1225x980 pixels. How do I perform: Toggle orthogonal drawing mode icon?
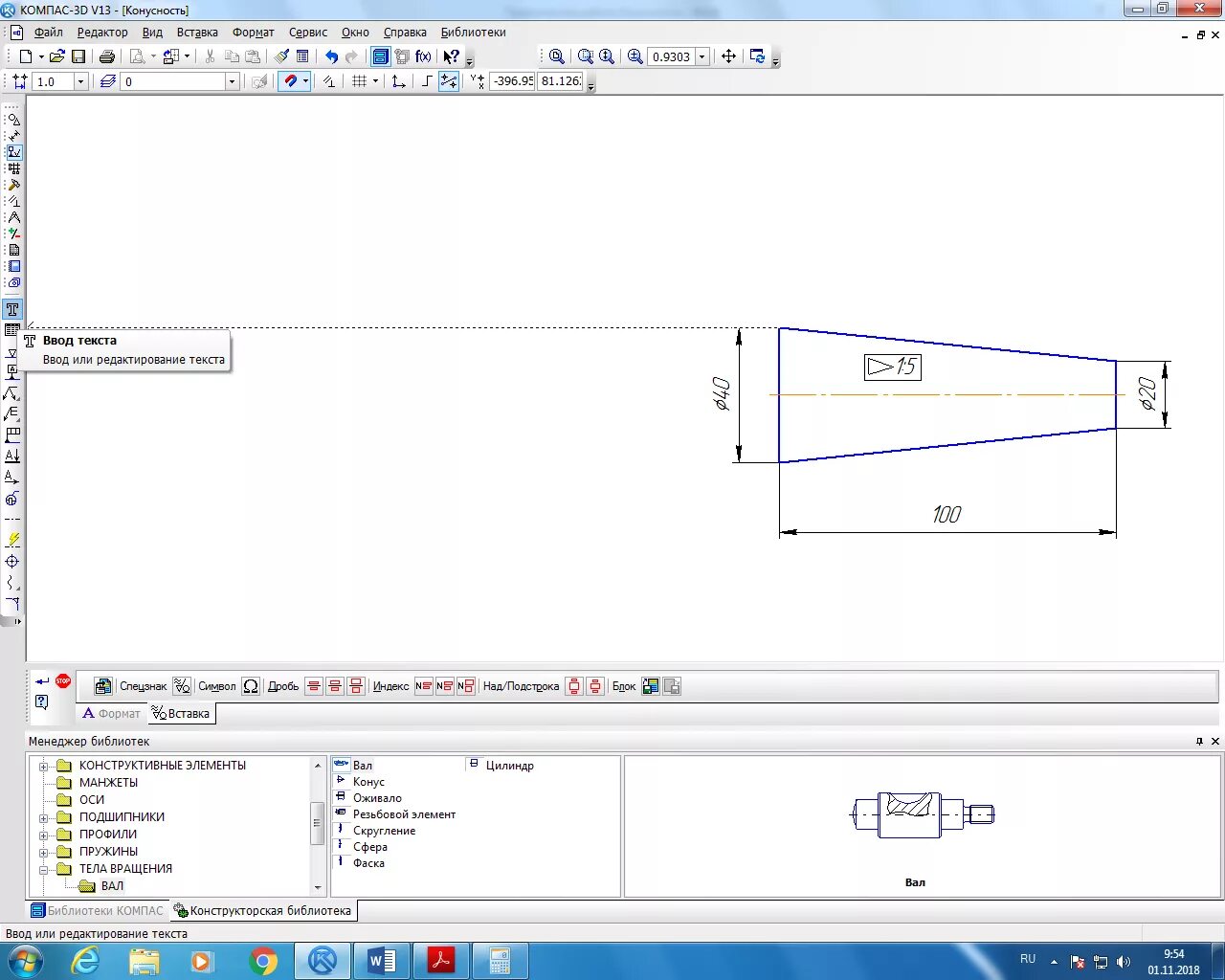click(427, 81)
